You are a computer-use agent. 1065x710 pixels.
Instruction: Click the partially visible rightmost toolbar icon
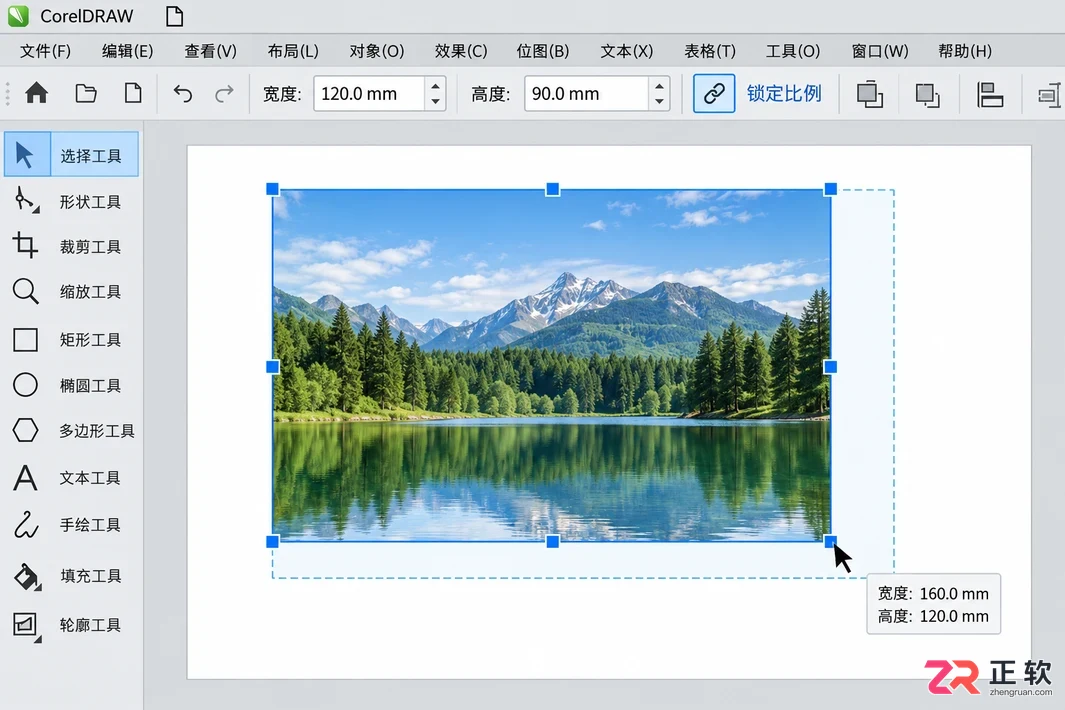(1051, 94)
